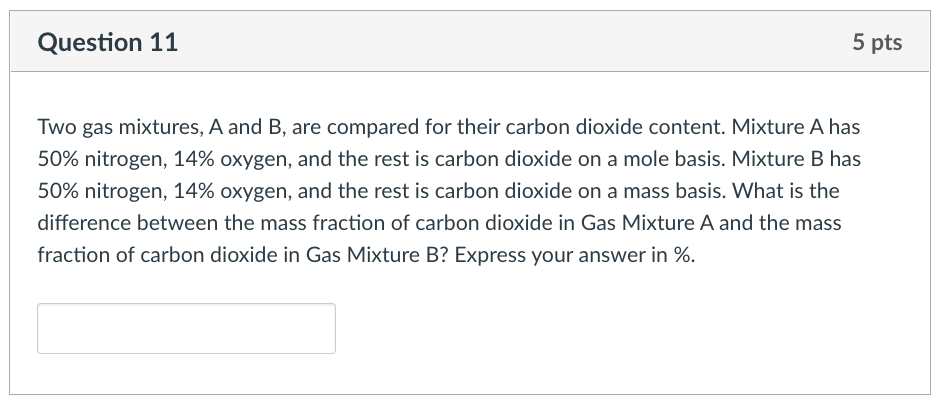The image size is (938, 408).
Task: Select the "Question 11" heading
Action: (x=108, y=42)
